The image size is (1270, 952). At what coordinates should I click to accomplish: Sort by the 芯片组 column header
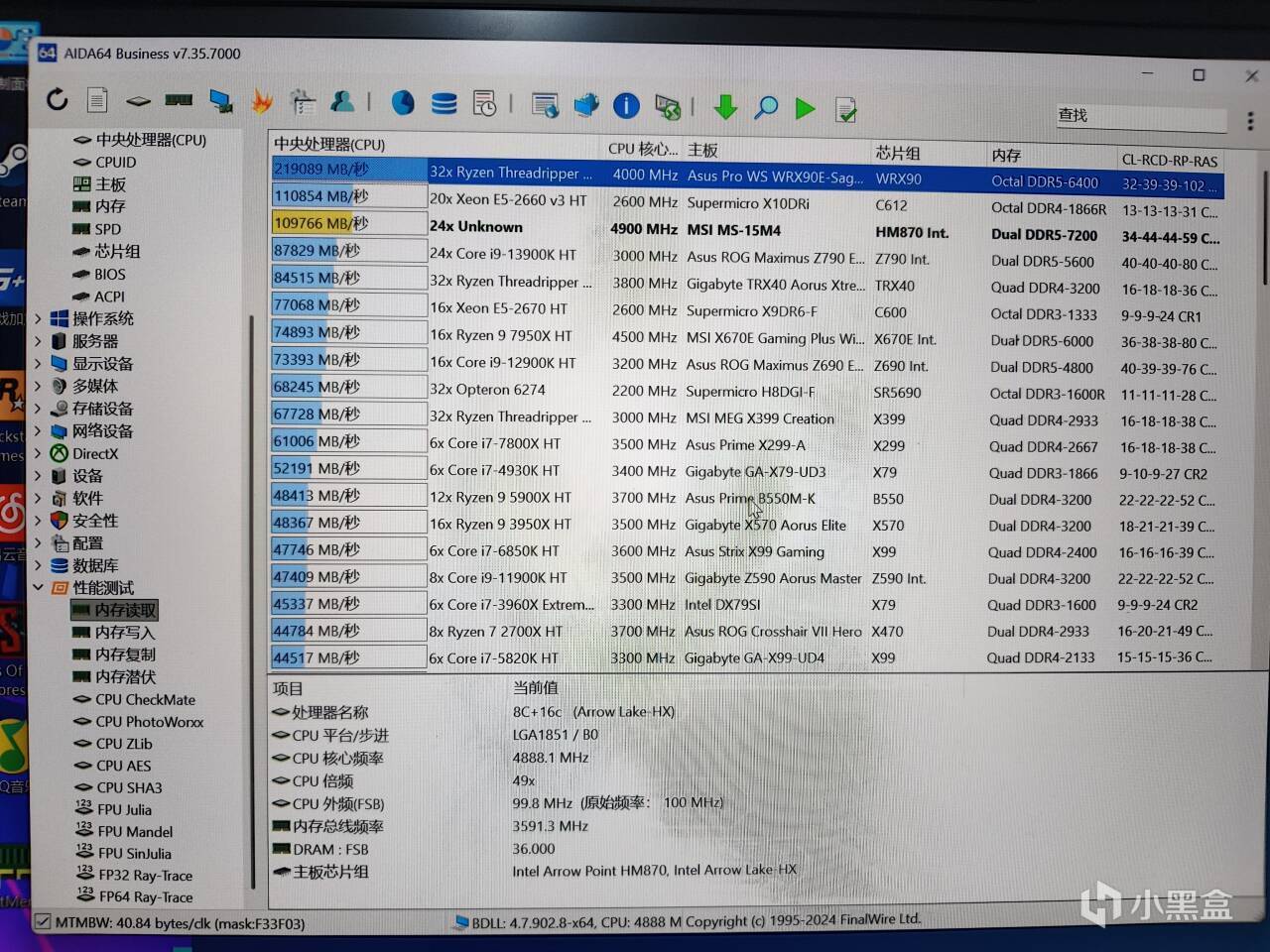(x=929, y=153)
